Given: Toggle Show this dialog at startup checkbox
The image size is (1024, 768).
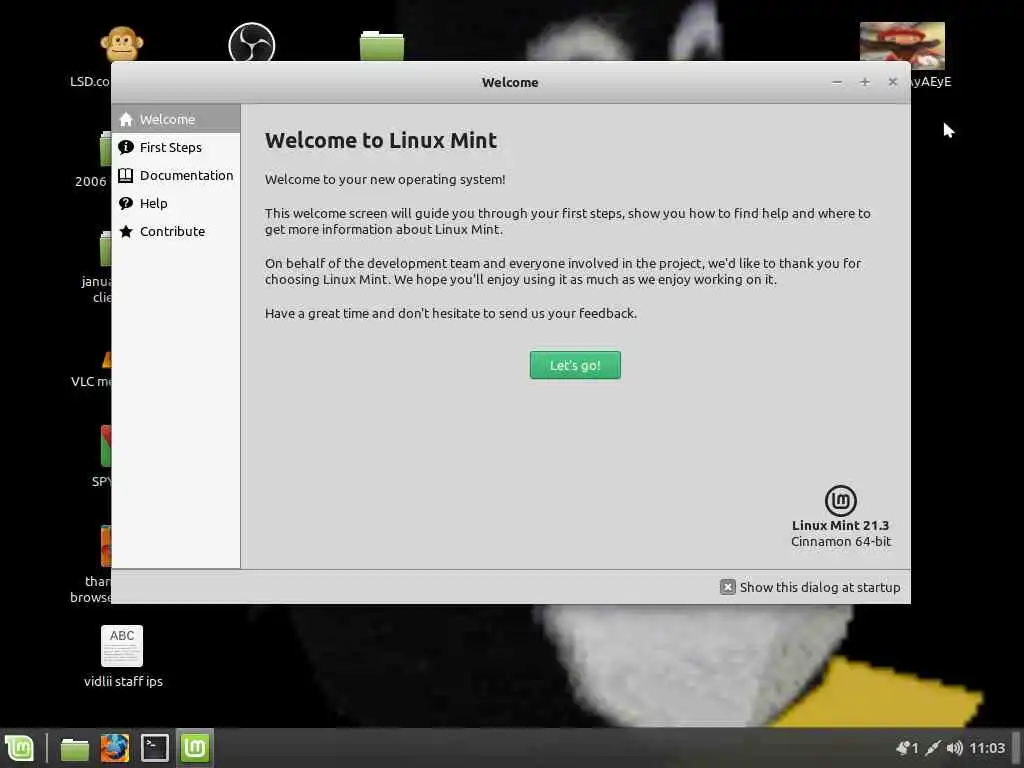Looking at the screenshot, I should (728, 587).
